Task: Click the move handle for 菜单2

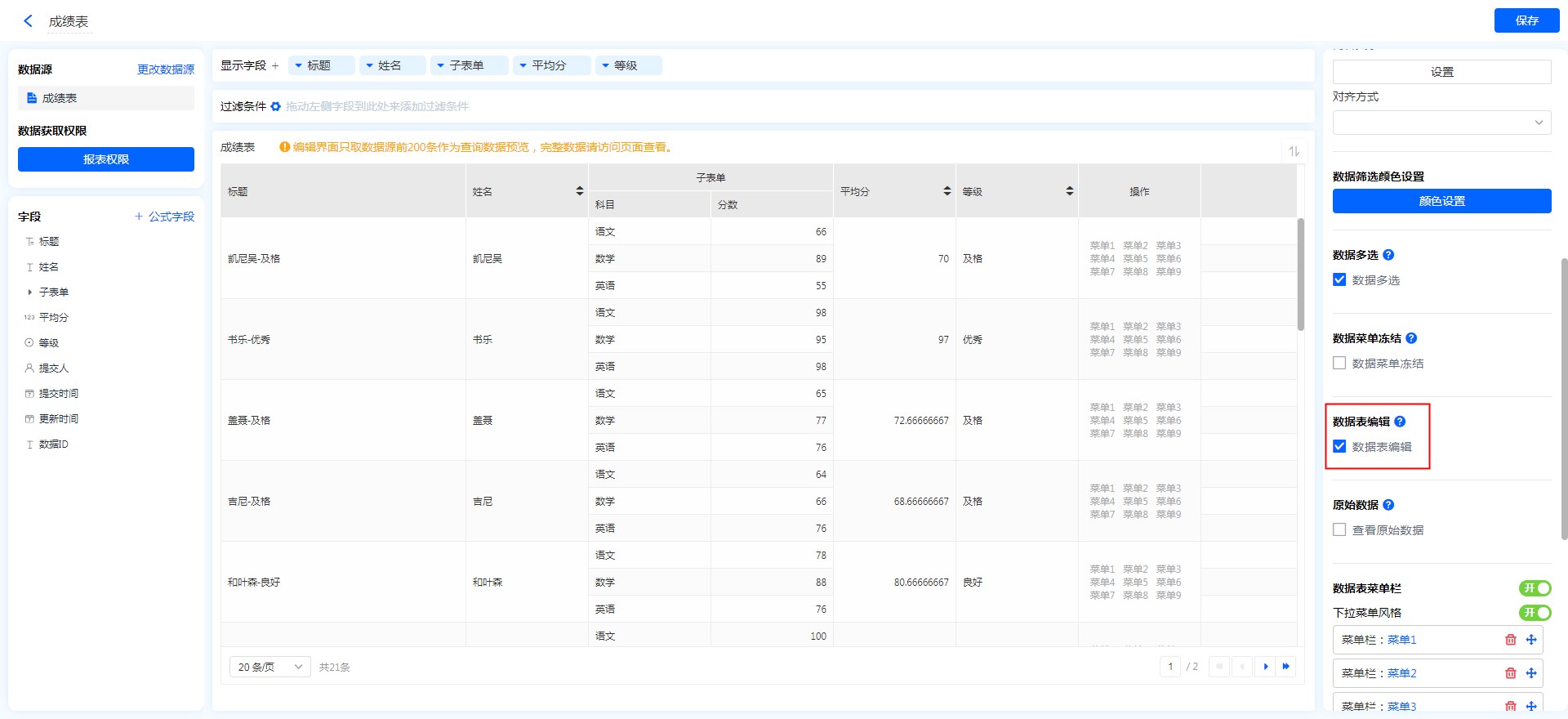Action: click(x=1531, y=673)
